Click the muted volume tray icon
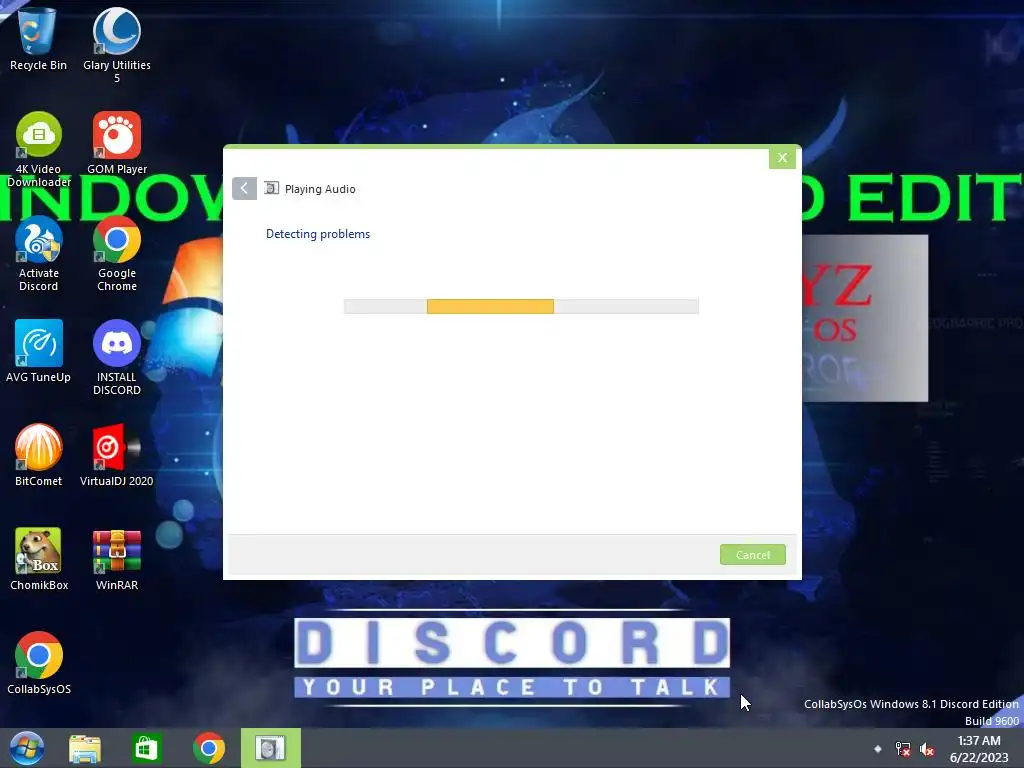This screenshot has width=1024, height=768. [x=927, y=749]
